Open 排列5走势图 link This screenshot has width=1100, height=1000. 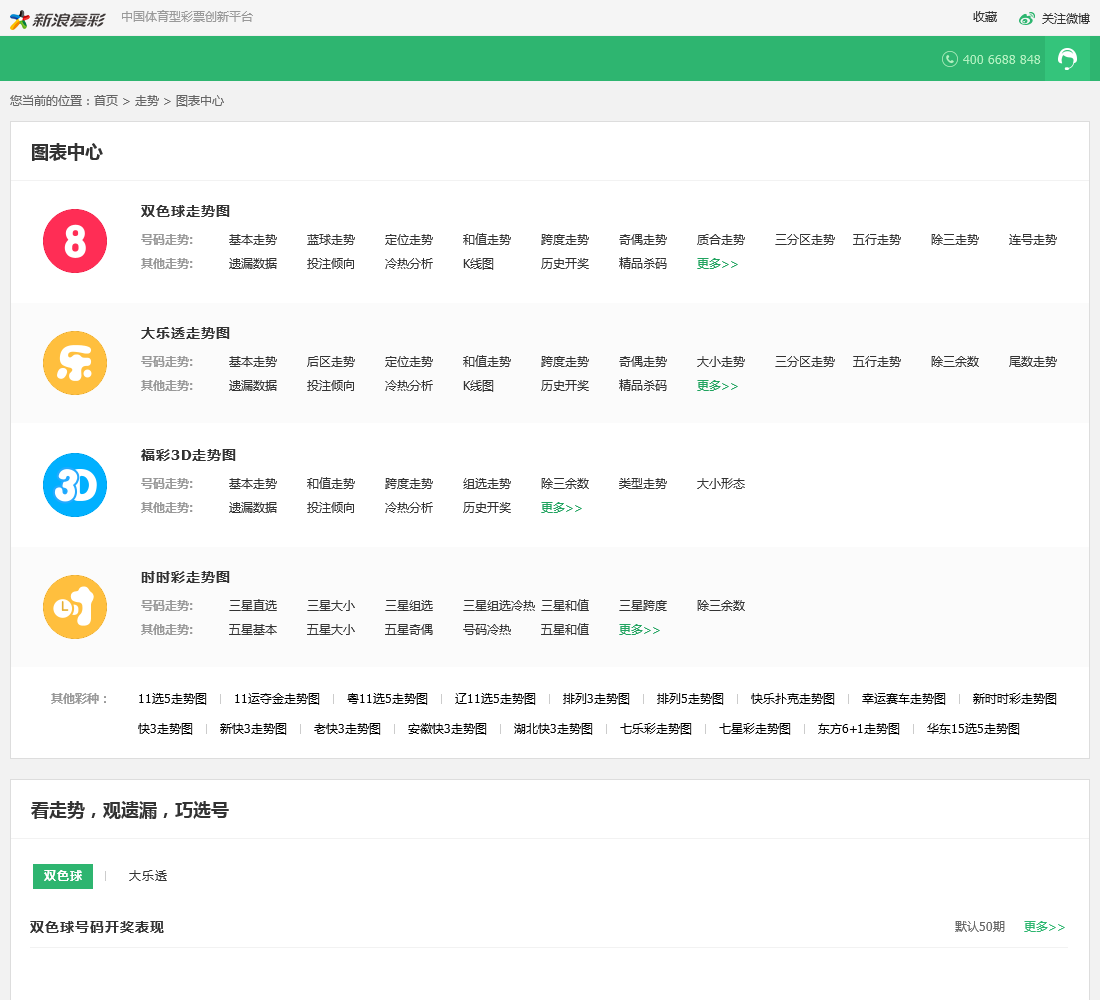690,699
